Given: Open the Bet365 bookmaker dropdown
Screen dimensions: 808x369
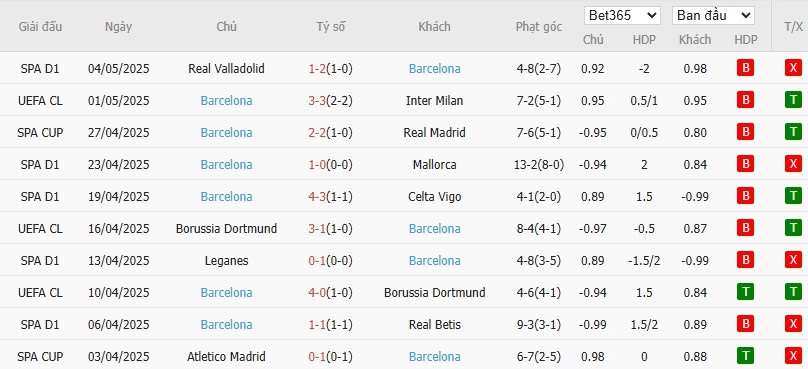Looking at the screenshot, I should pos(622,15).
